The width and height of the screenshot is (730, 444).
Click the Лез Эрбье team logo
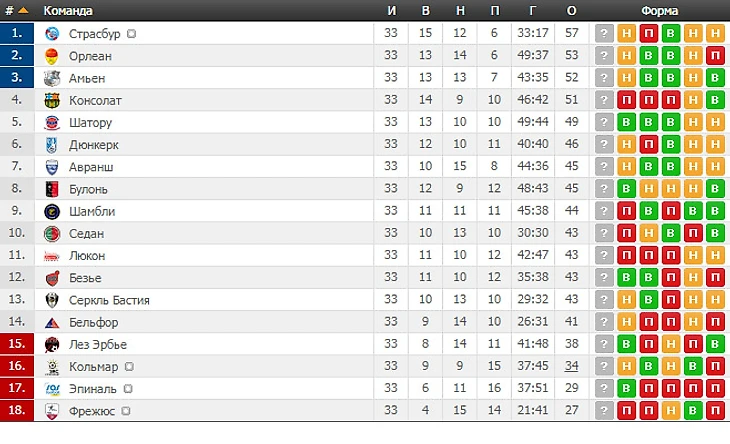pyautogui.click(x=52, y=344)
